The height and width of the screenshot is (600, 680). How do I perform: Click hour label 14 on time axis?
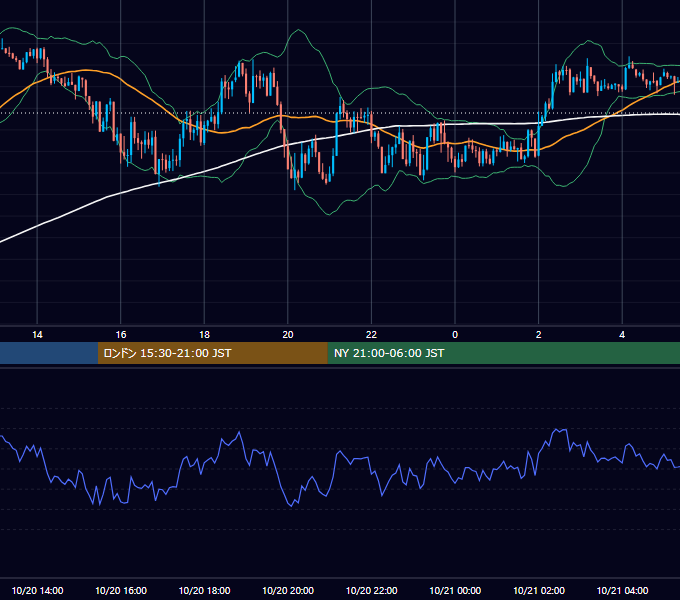[x=37, y=335]
